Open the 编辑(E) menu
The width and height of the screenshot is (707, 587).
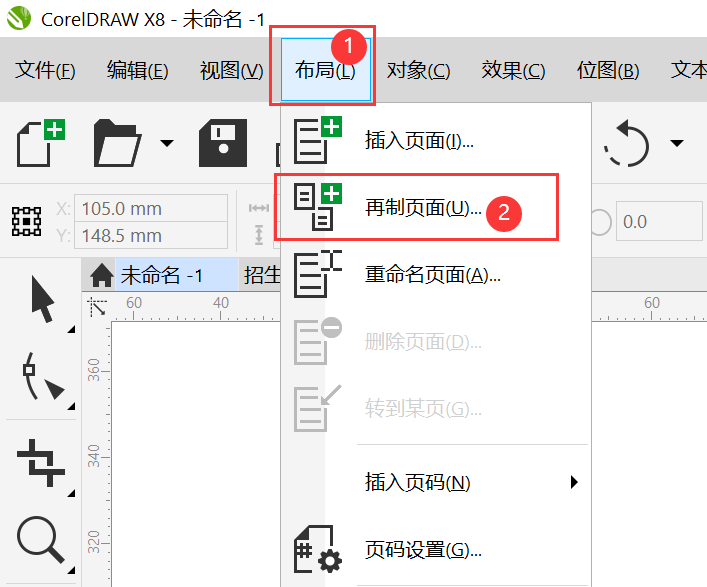pyautogui.click(x=138, y=70)
